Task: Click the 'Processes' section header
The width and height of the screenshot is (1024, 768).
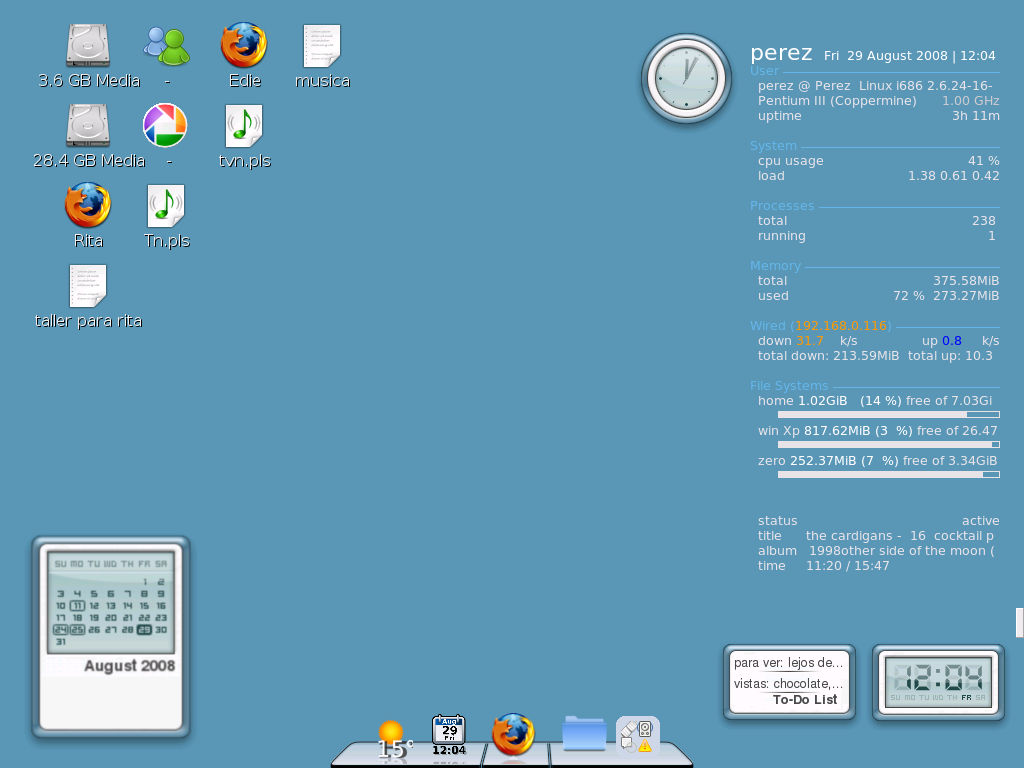Action: click(782, 206)
